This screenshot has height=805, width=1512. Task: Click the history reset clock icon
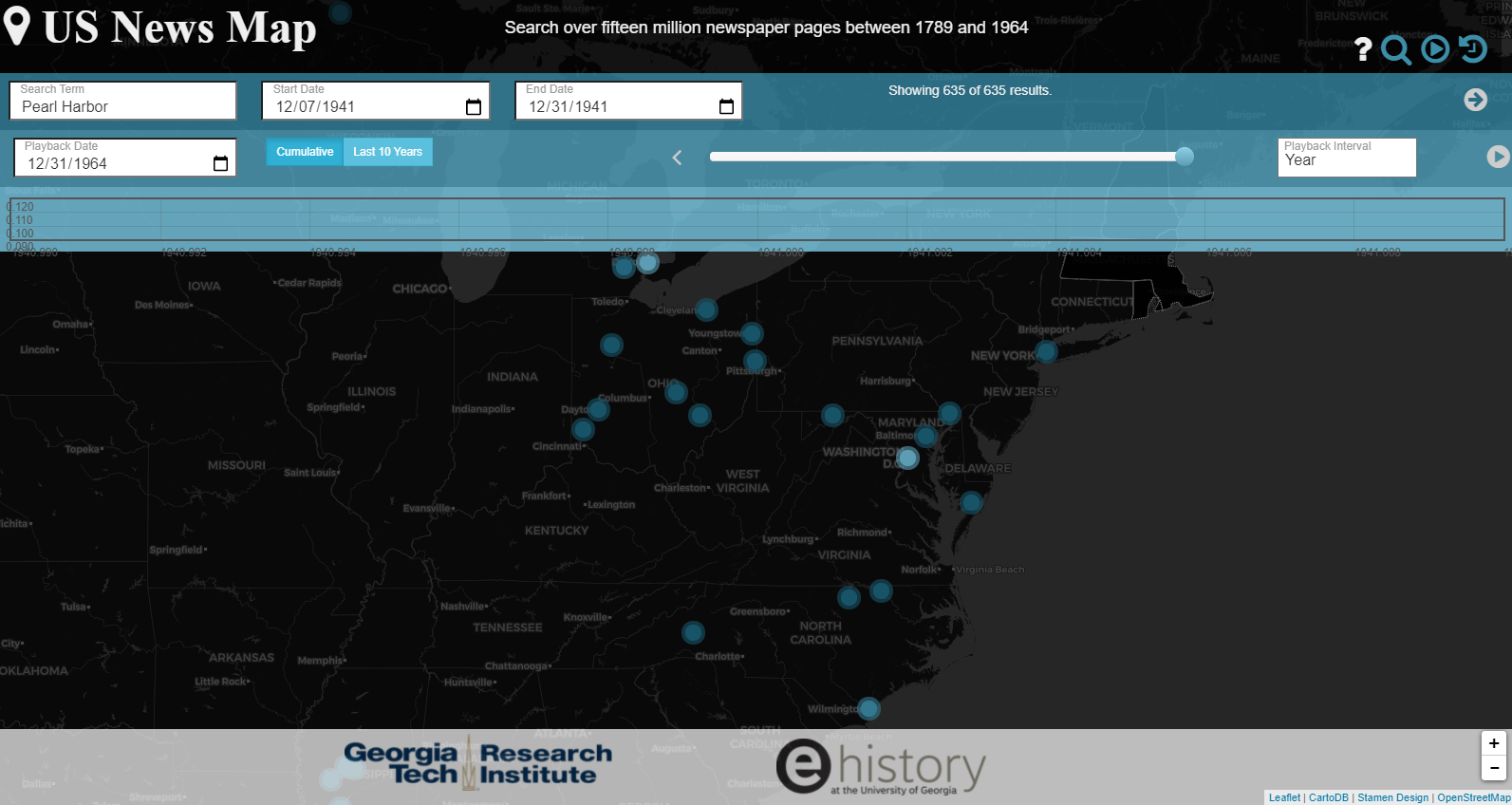tap(1473, 48)
